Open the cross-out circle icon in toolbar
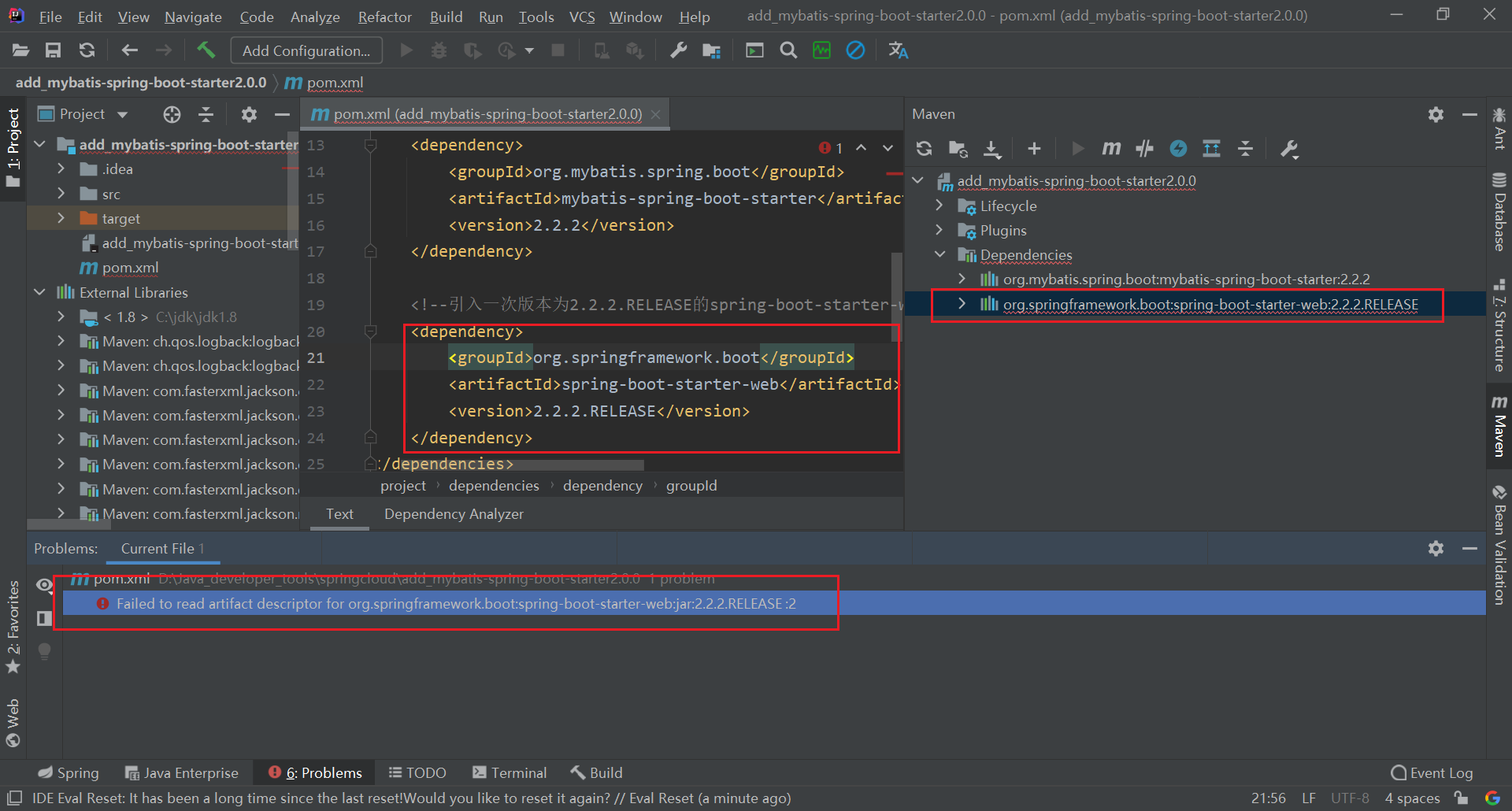1512x811 pixels. coord(855,51)
